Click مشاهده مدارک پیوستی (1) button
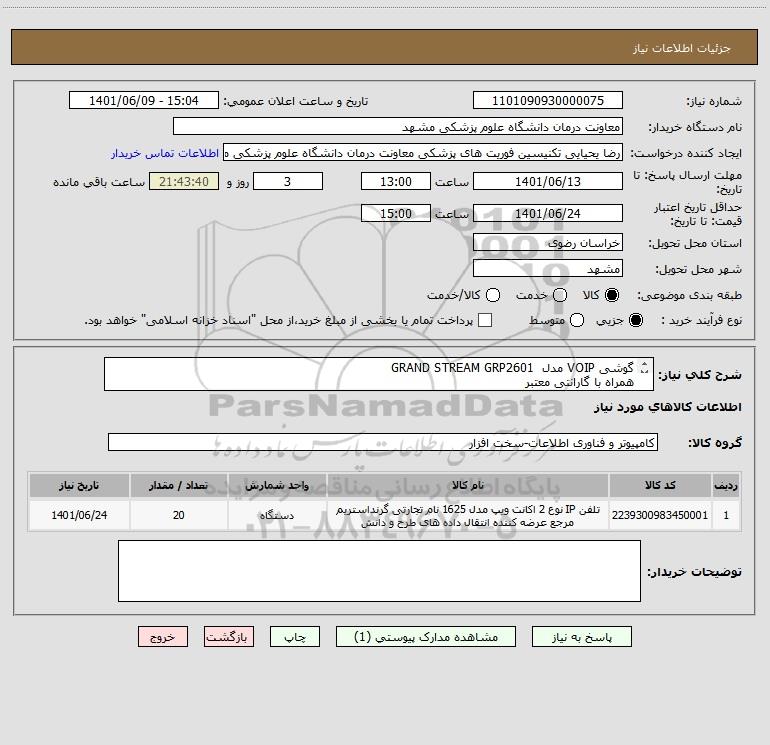This screenshot has height=745, width=770. tap(426, 637)
